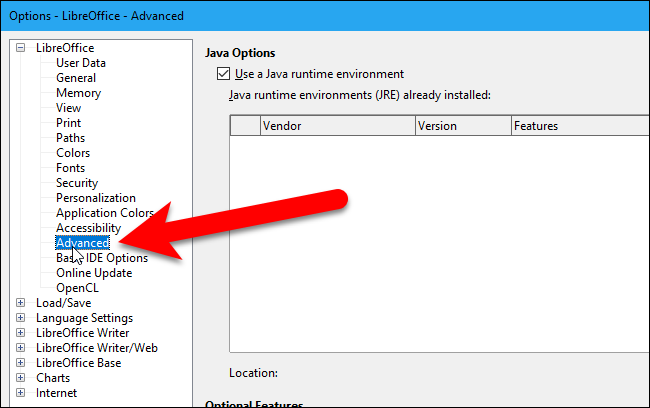Viewport: 650px width, 408px height.
Task: Expand the Language Settings node
Action: click(x=20, y=318)
